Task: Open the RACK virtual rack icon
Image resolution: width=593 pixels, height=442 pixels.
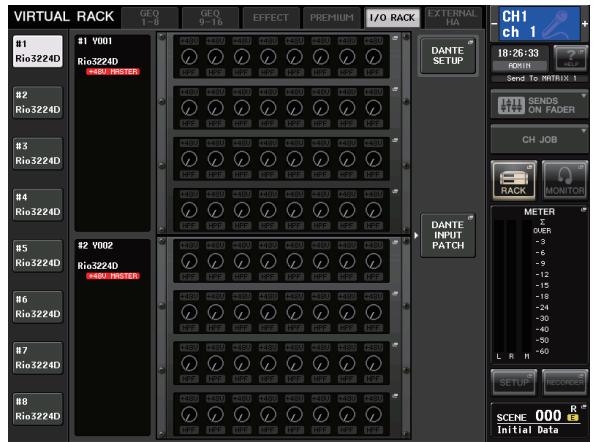Action: pyautogui.click(x=514, y=180)
